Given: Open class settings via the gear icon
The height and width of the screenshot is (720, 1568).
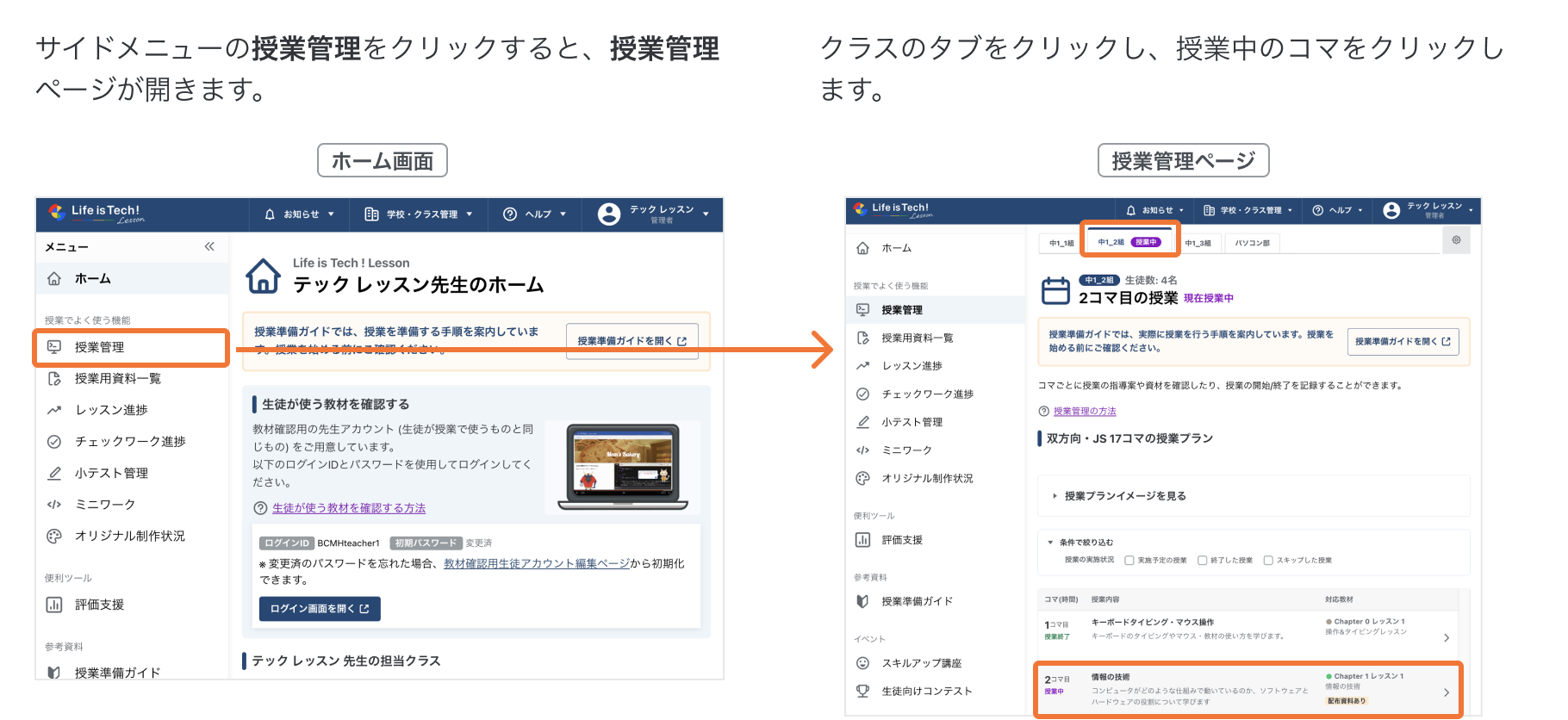Looking at the screenshot, I should [x=1456, y=240].
